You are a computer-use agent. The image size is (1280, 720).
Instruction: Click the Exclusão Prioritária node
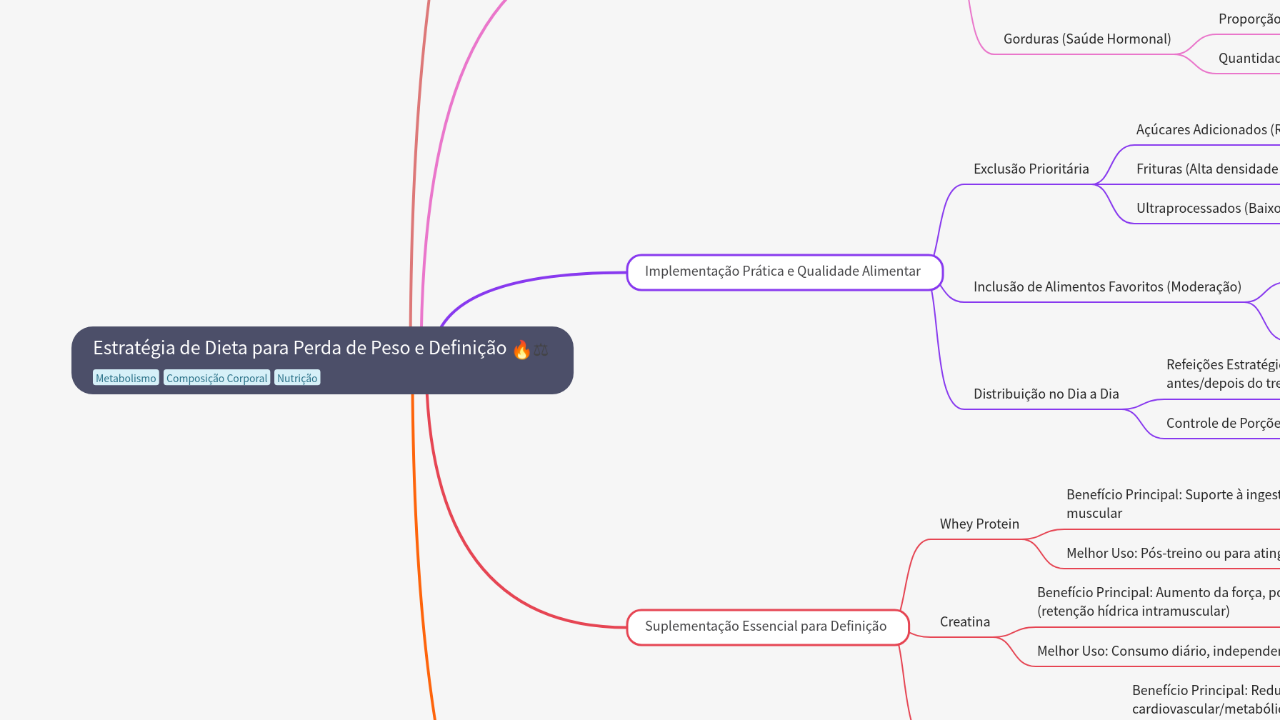pyautogui.click(x=1031, y=168)
